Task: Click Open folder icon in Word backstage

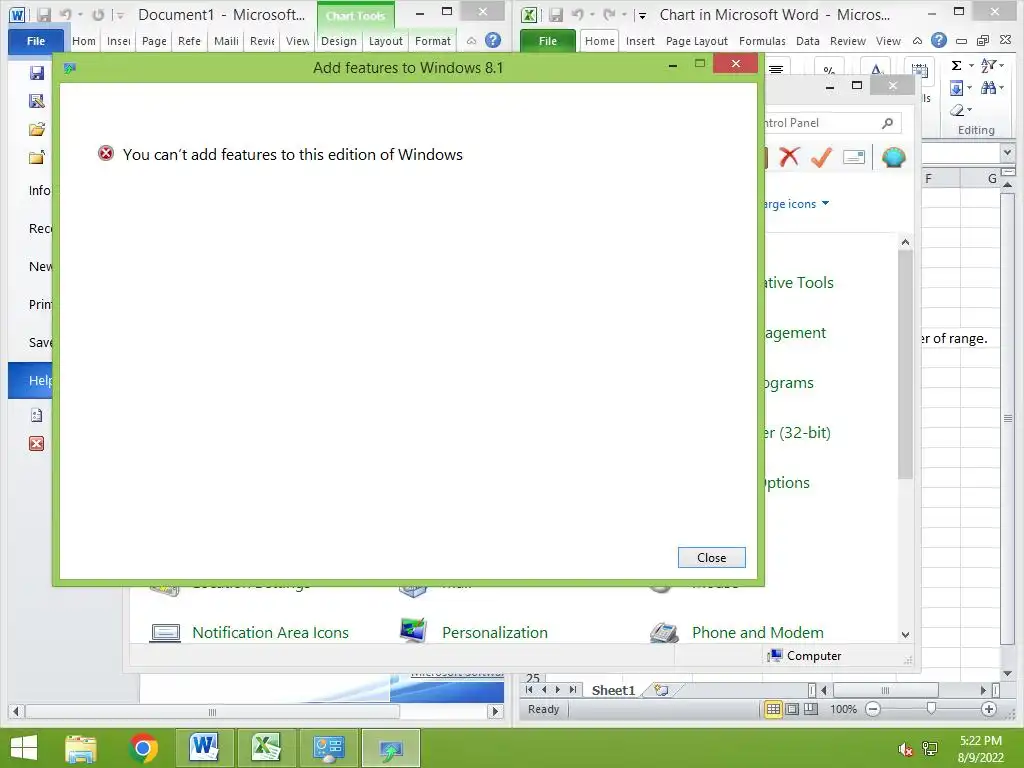Action: pyautogui.click(x=37, y=129)
